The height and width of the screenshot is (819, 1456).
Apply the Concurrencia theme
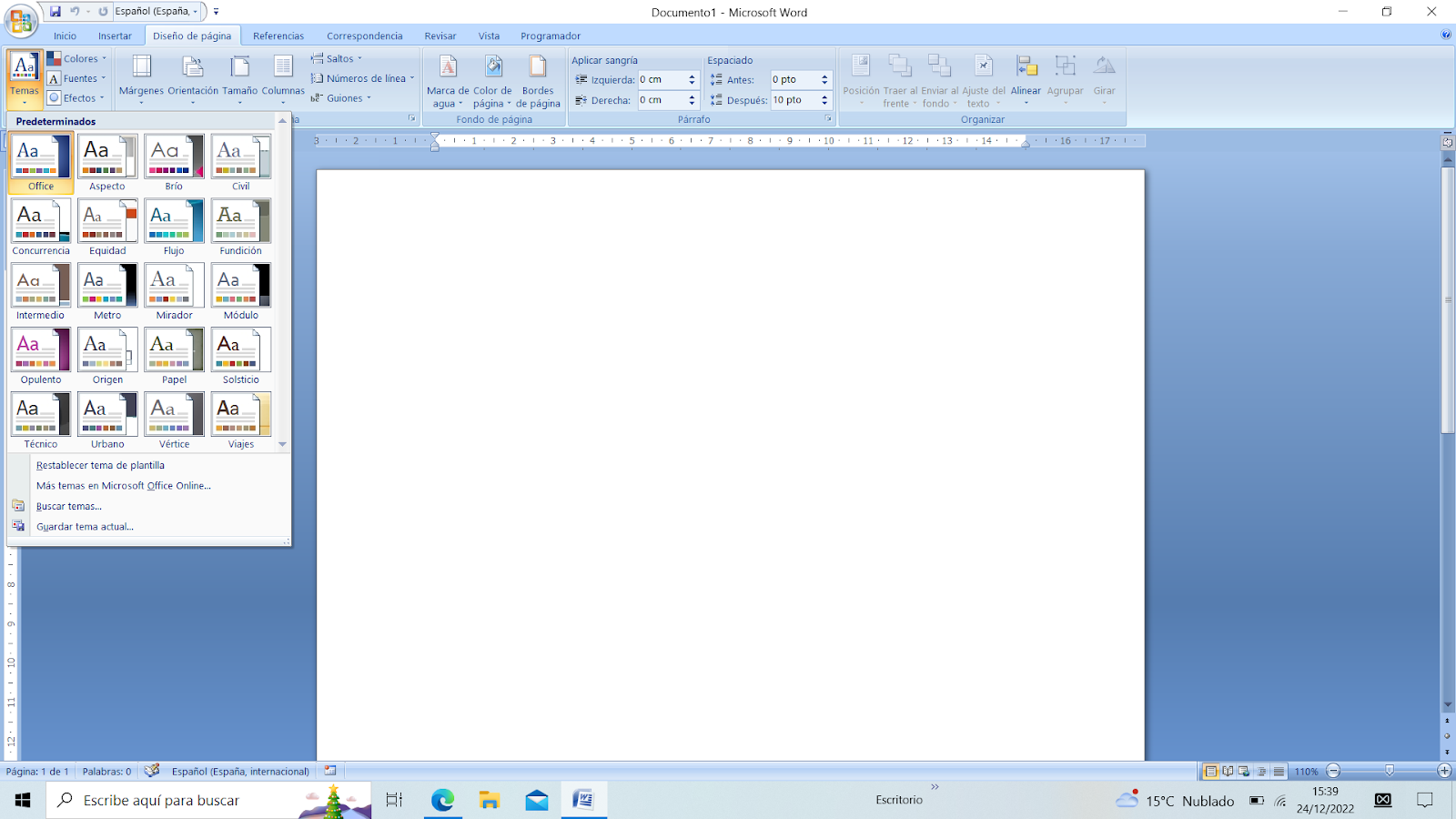(41, 227)
